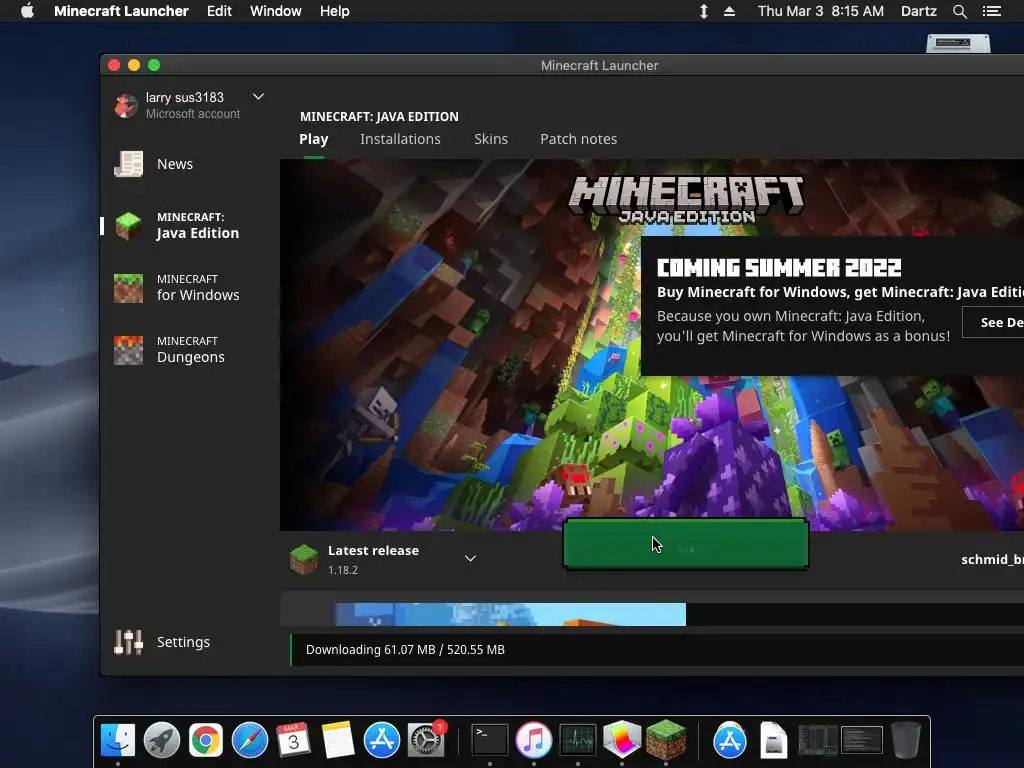The width and height of the screenshot is (1024, 768).
Task: Open Spotlight search magnifier in menu bar
Action: 959,11
